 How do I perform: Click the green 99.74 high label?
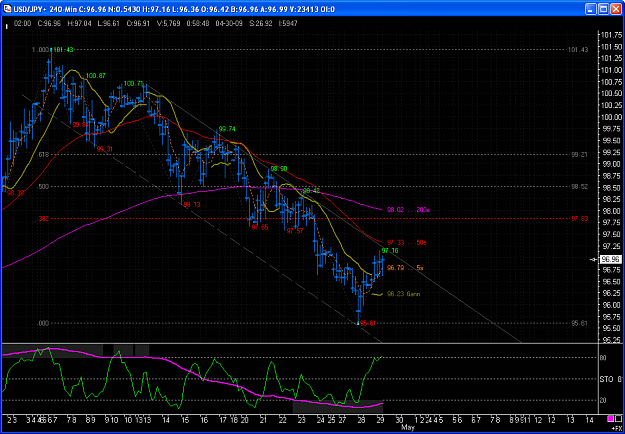[227, 129]
